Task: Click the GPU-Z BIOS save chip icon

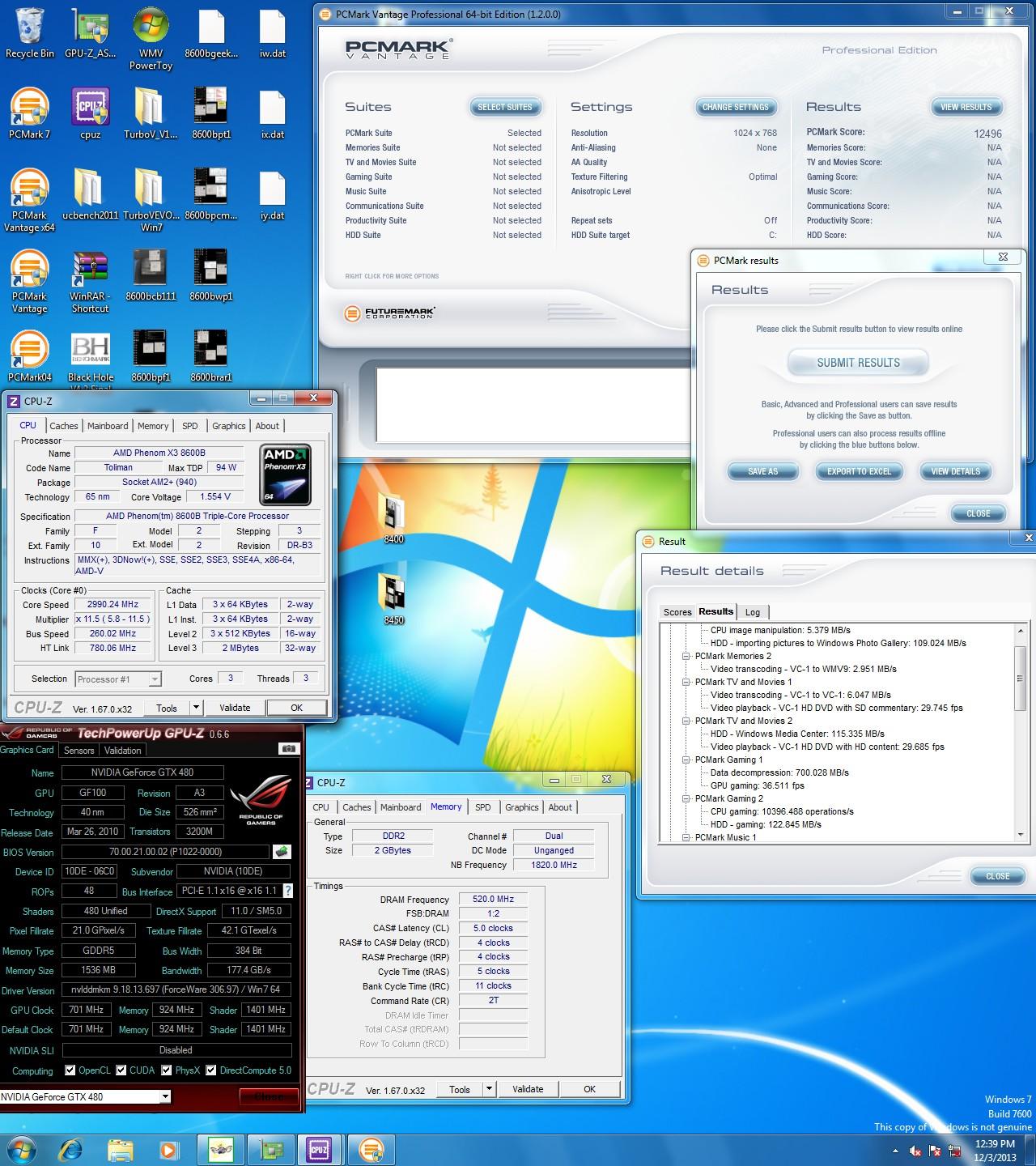Action: [x=282, y=852]
